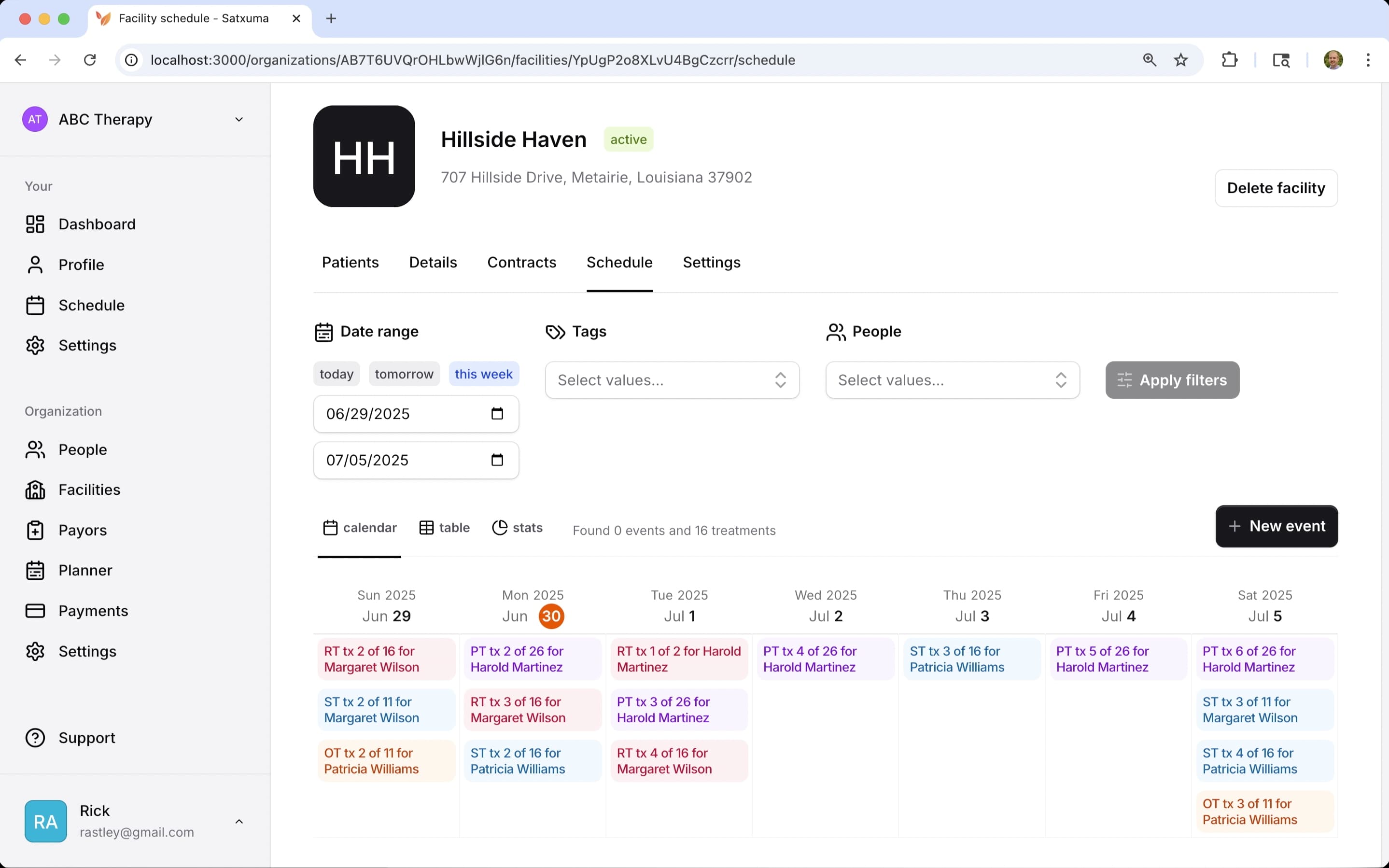
Task: Open the Planner sidebar icon
Action: 35,570
